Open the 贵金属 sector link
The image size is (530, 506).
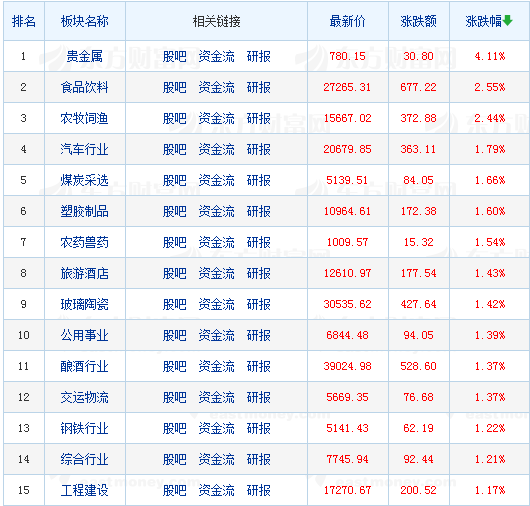[85, 56]
